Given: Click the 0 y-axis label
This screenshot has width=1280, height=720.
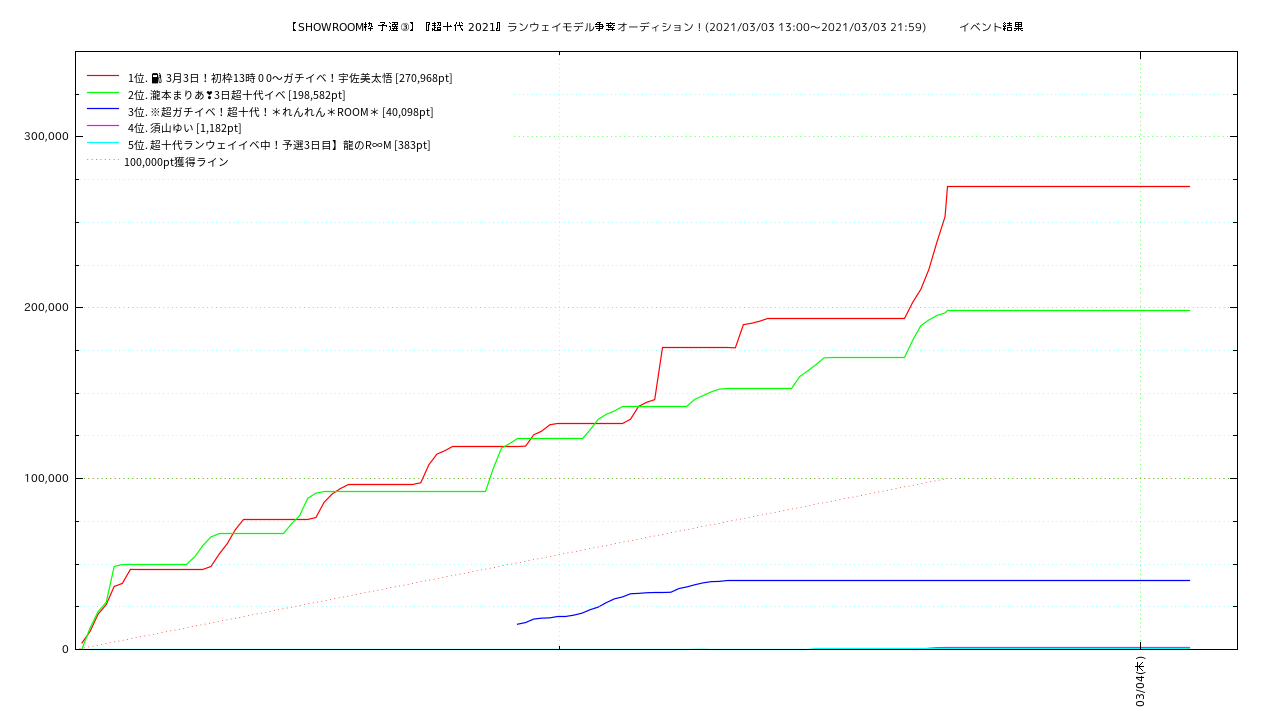Looking at the screenshot, I should tap(65, 649).
